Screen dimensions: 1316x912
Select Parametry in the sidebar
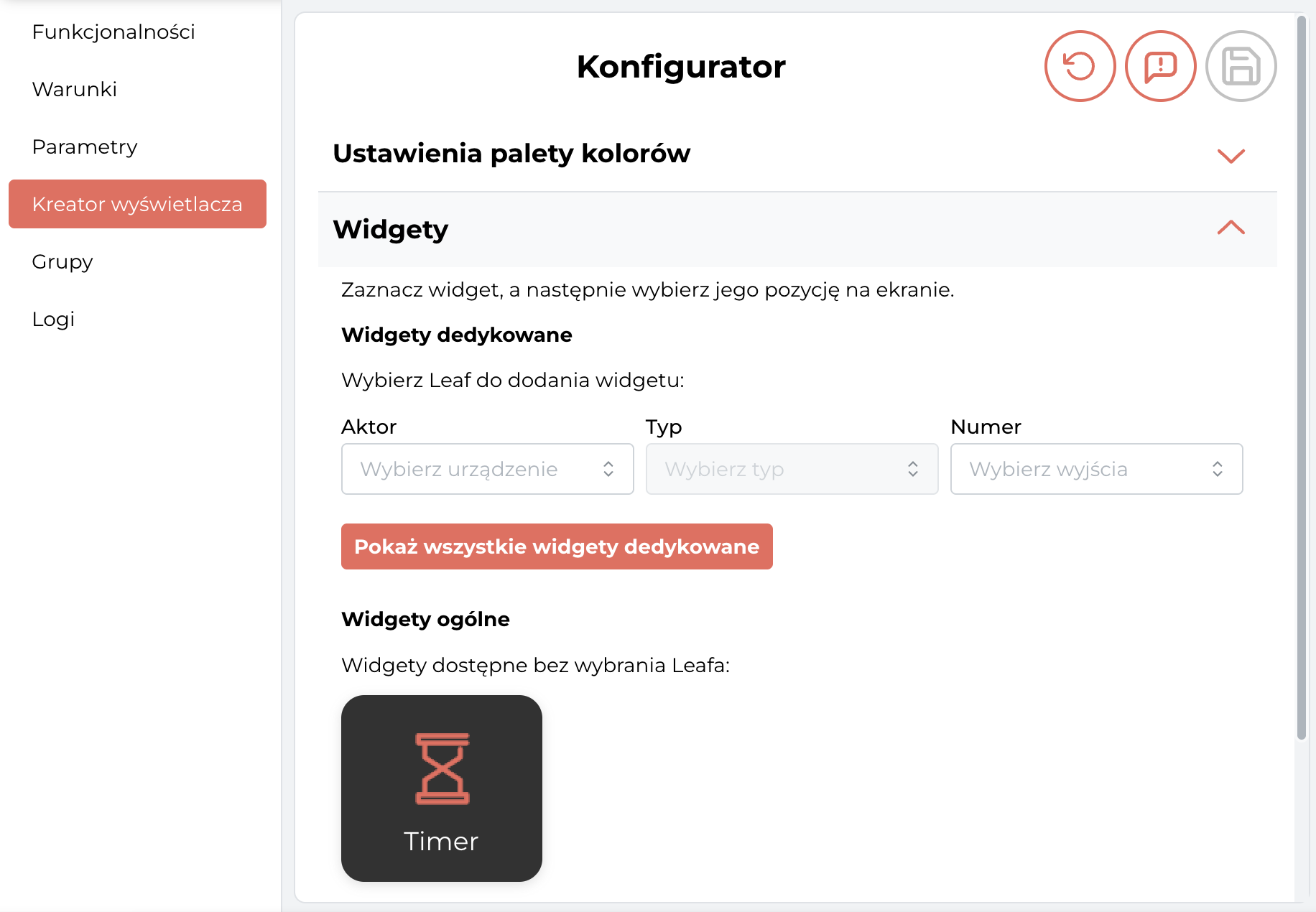84,146
